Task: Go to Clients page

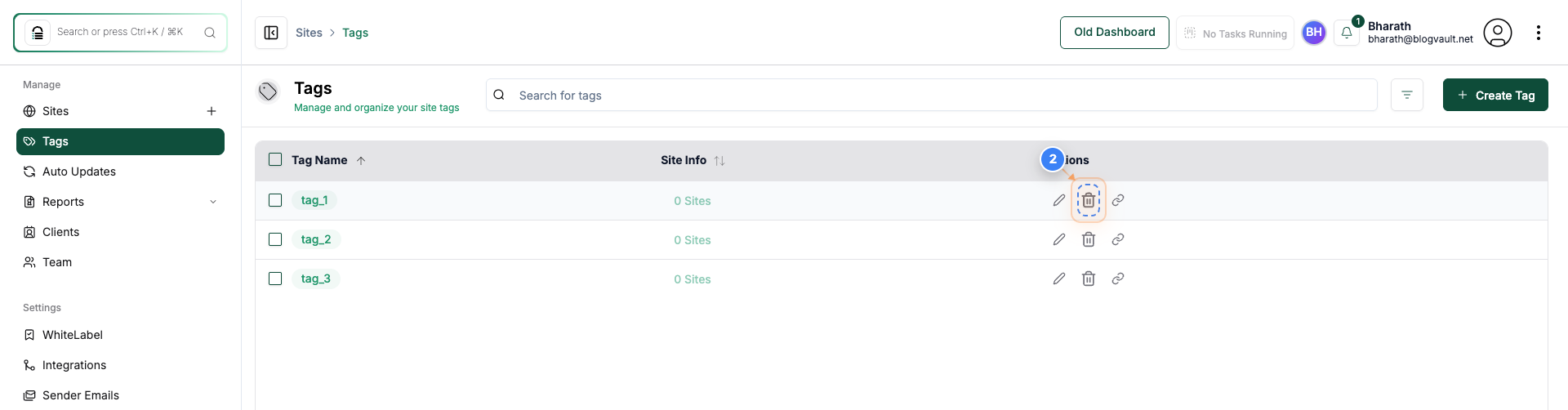Action: [x=120, y=232]
